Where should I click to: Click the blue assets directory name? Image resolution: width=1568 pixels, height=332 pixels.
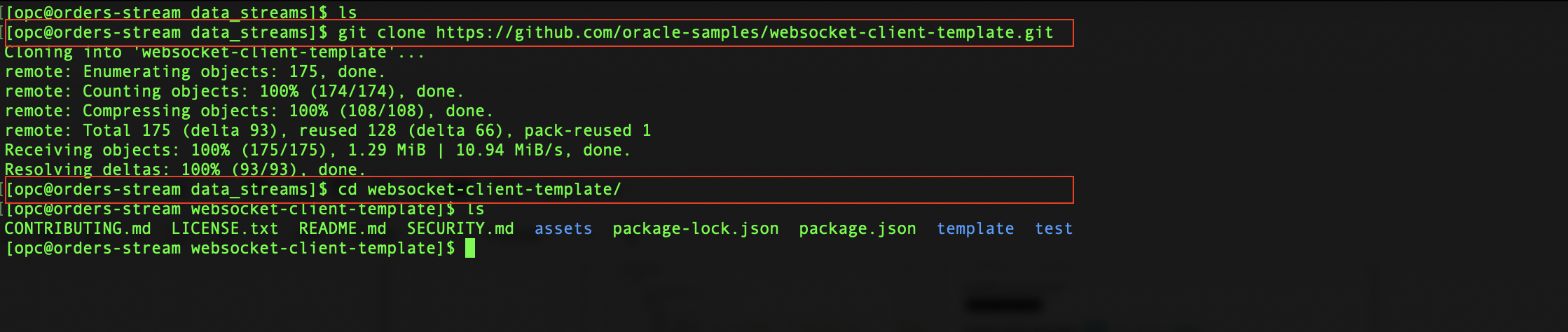(563, 229)
